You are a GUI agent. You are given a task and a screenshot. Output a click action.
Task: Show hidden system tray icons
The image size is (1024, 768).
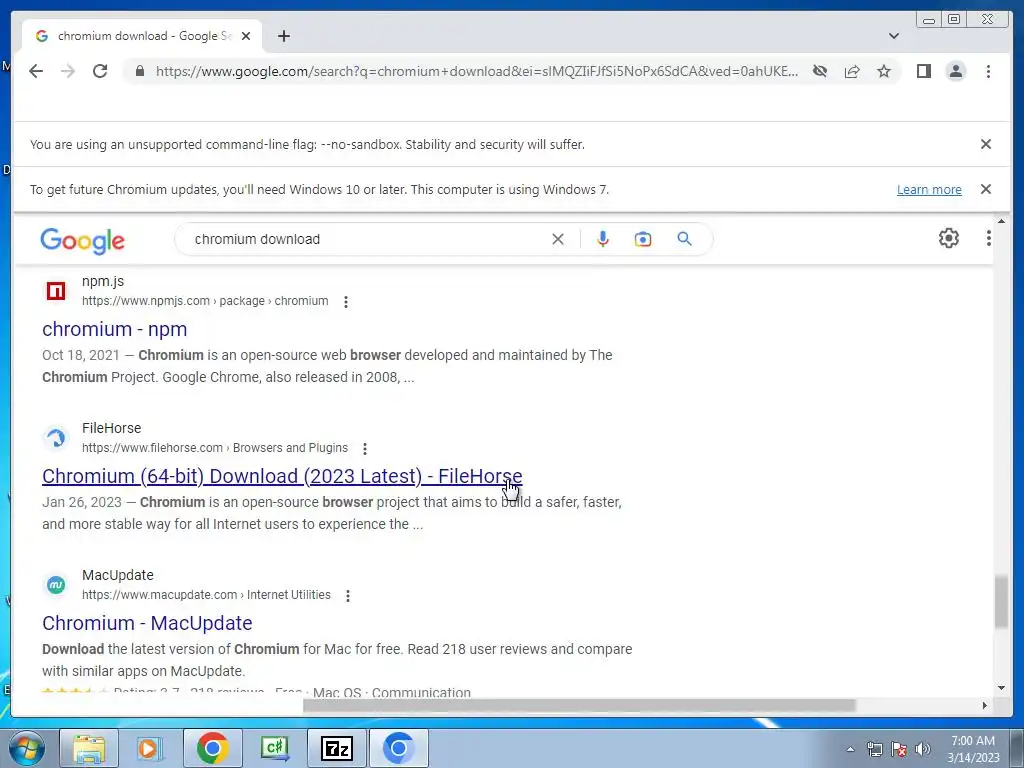pos(850,749)
